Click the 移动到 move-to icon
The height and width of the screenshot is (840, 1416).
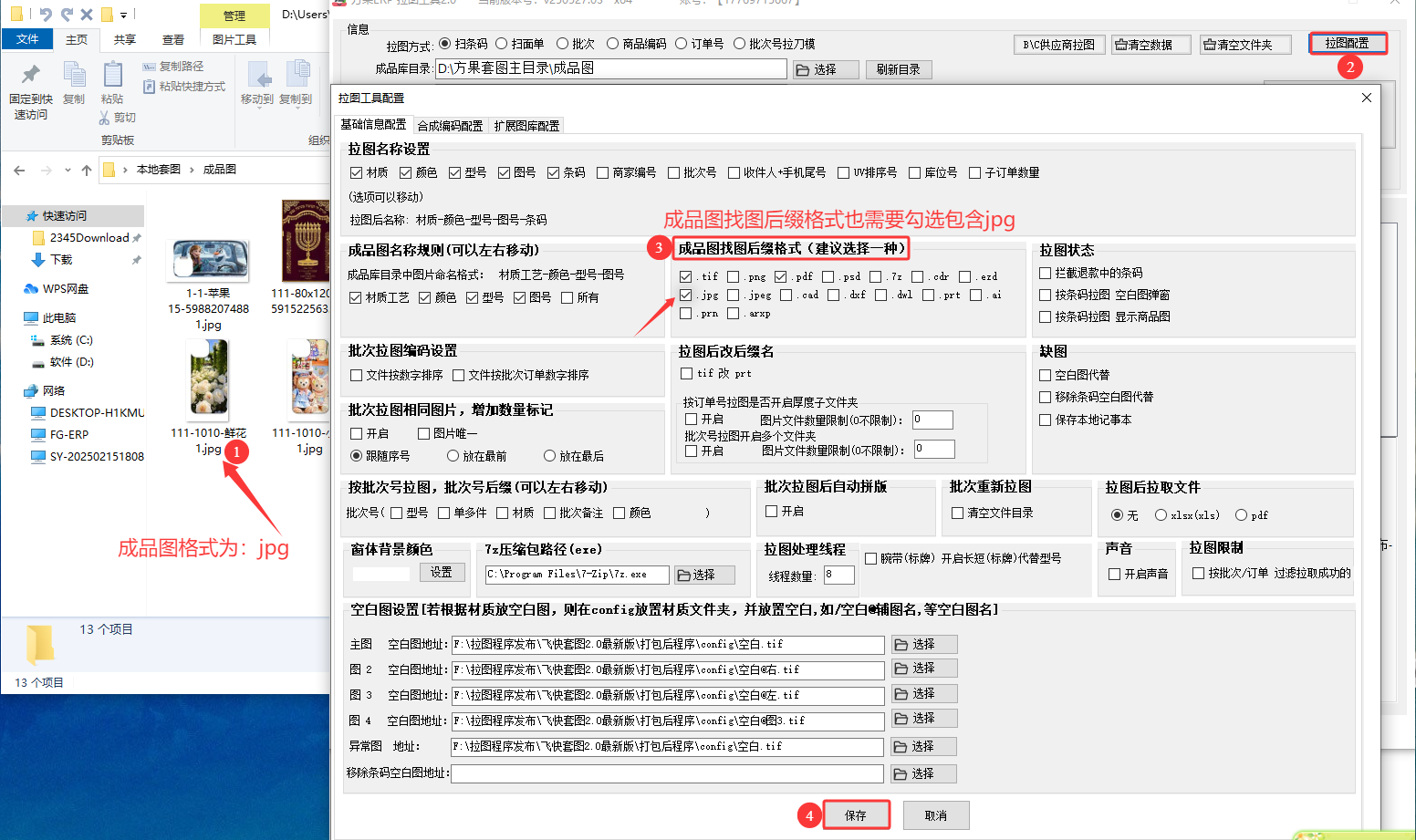click(x=257, y=75)
